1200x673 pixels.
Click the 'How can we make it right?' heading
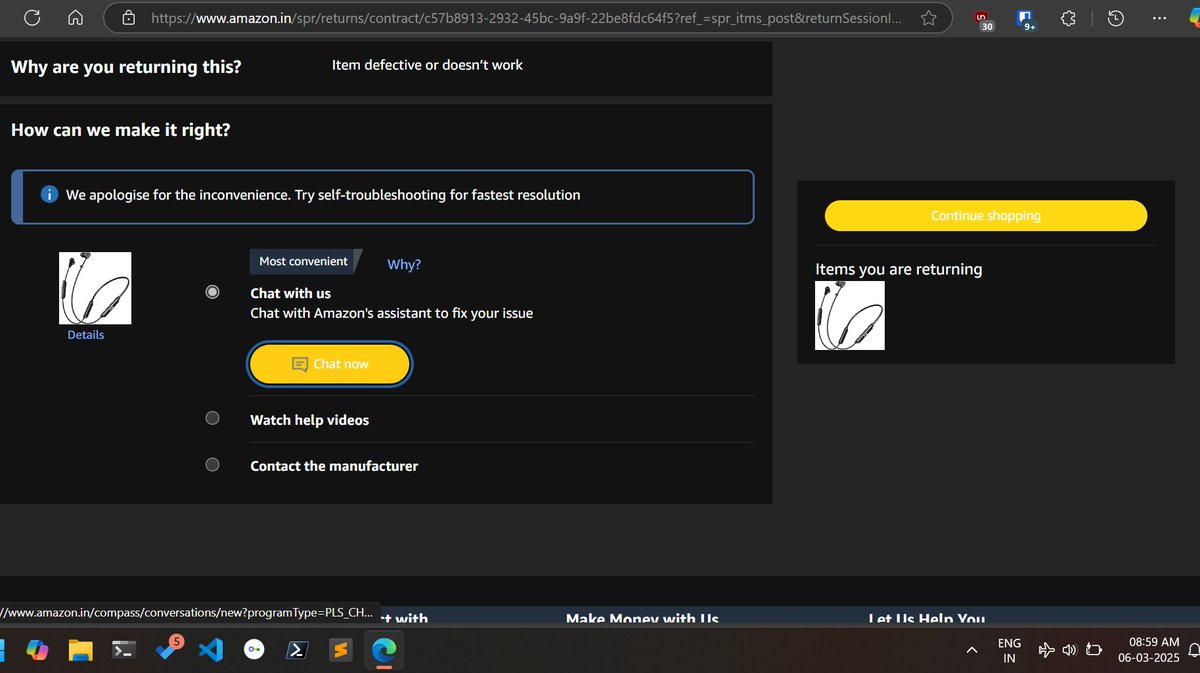coord(121,130)
